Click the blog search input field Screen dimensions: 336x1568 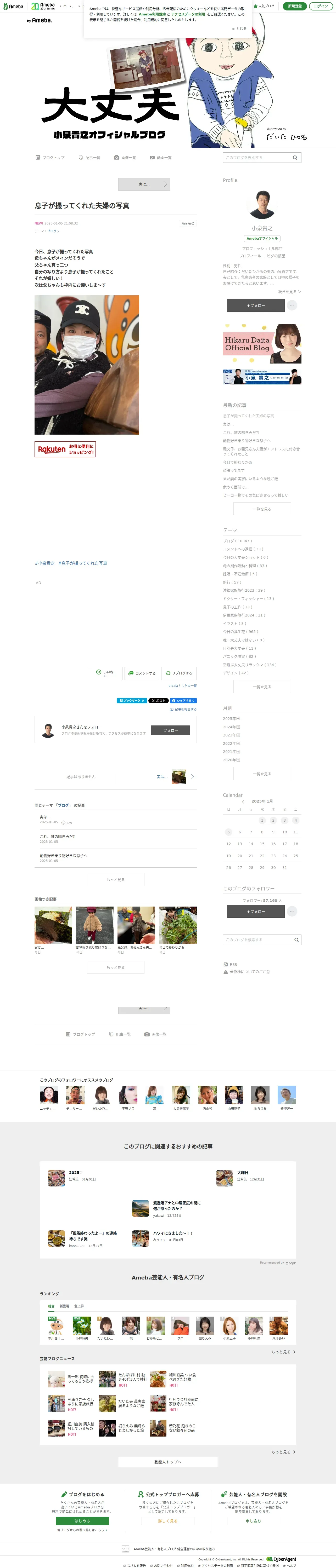[257, 158]
